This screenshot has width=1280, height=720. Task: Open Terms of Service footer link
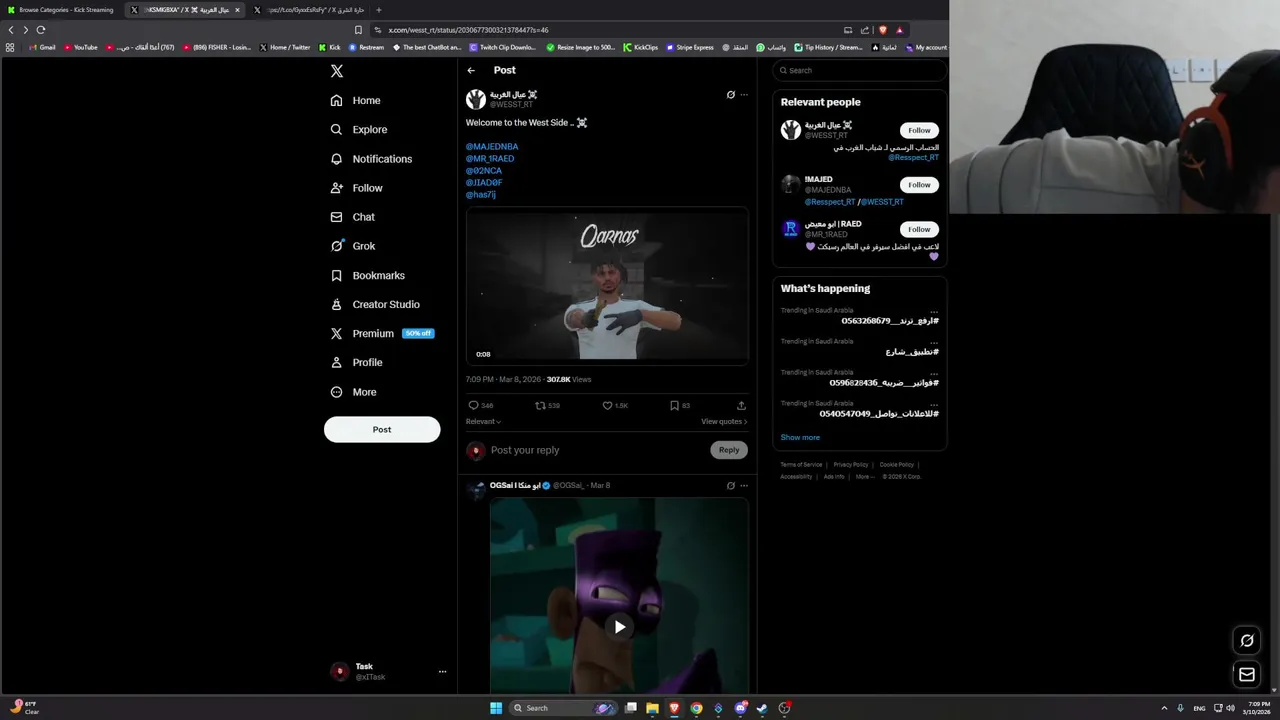point(801,464)
